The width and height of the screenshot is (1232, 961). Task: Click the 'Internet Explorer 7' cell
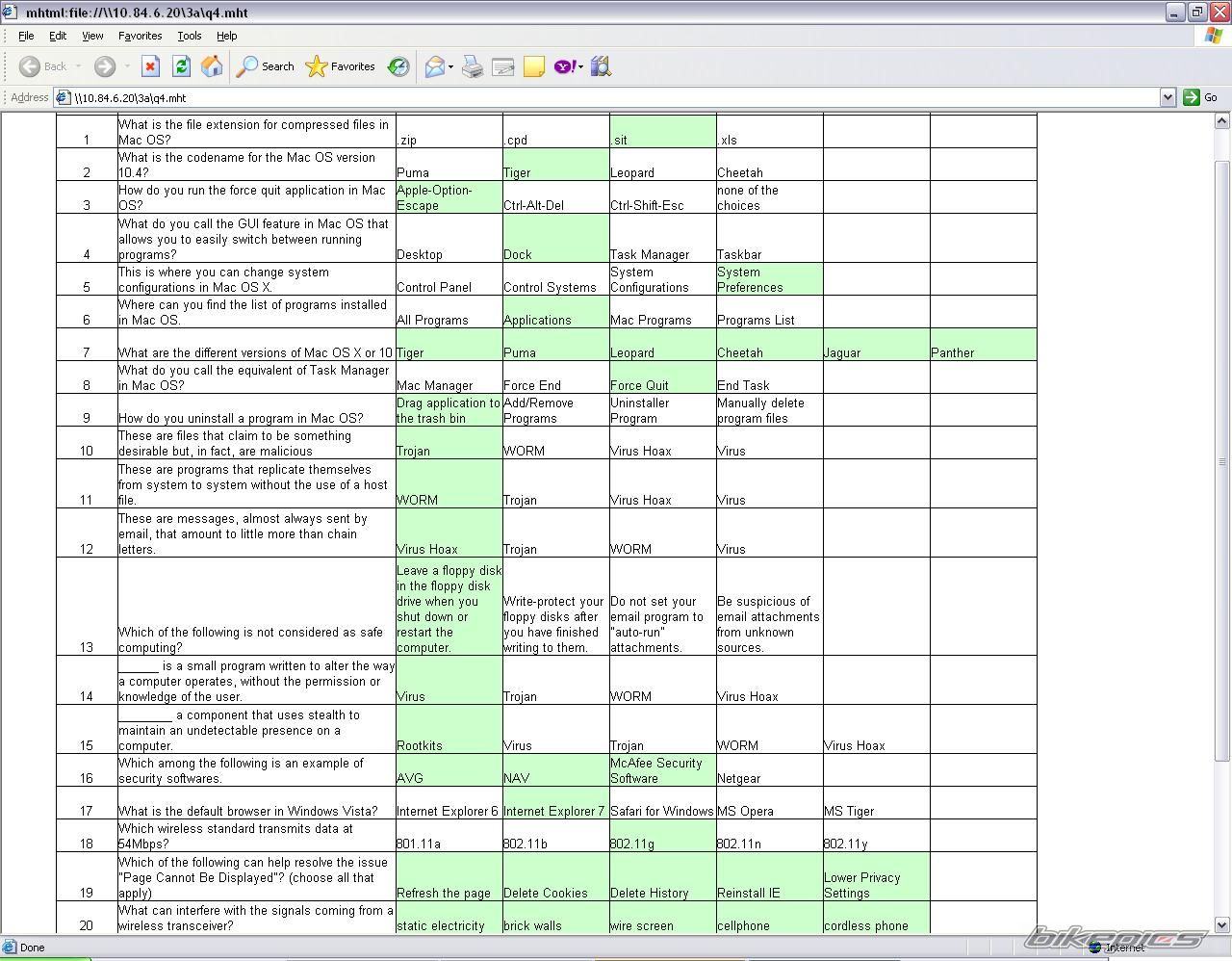(555, 803)
